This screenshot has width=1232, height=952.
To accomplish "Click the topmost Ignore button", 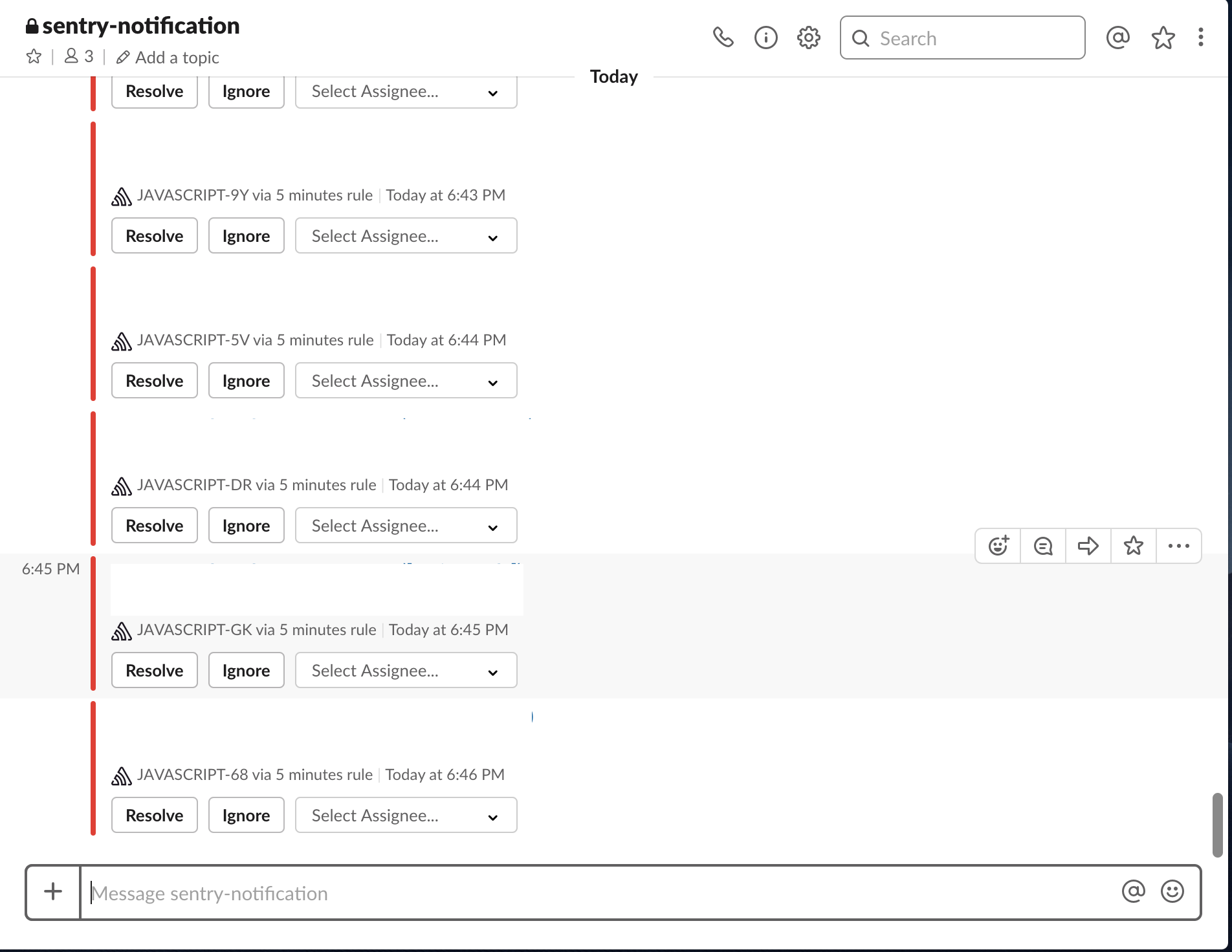I will tap(247, 92).
